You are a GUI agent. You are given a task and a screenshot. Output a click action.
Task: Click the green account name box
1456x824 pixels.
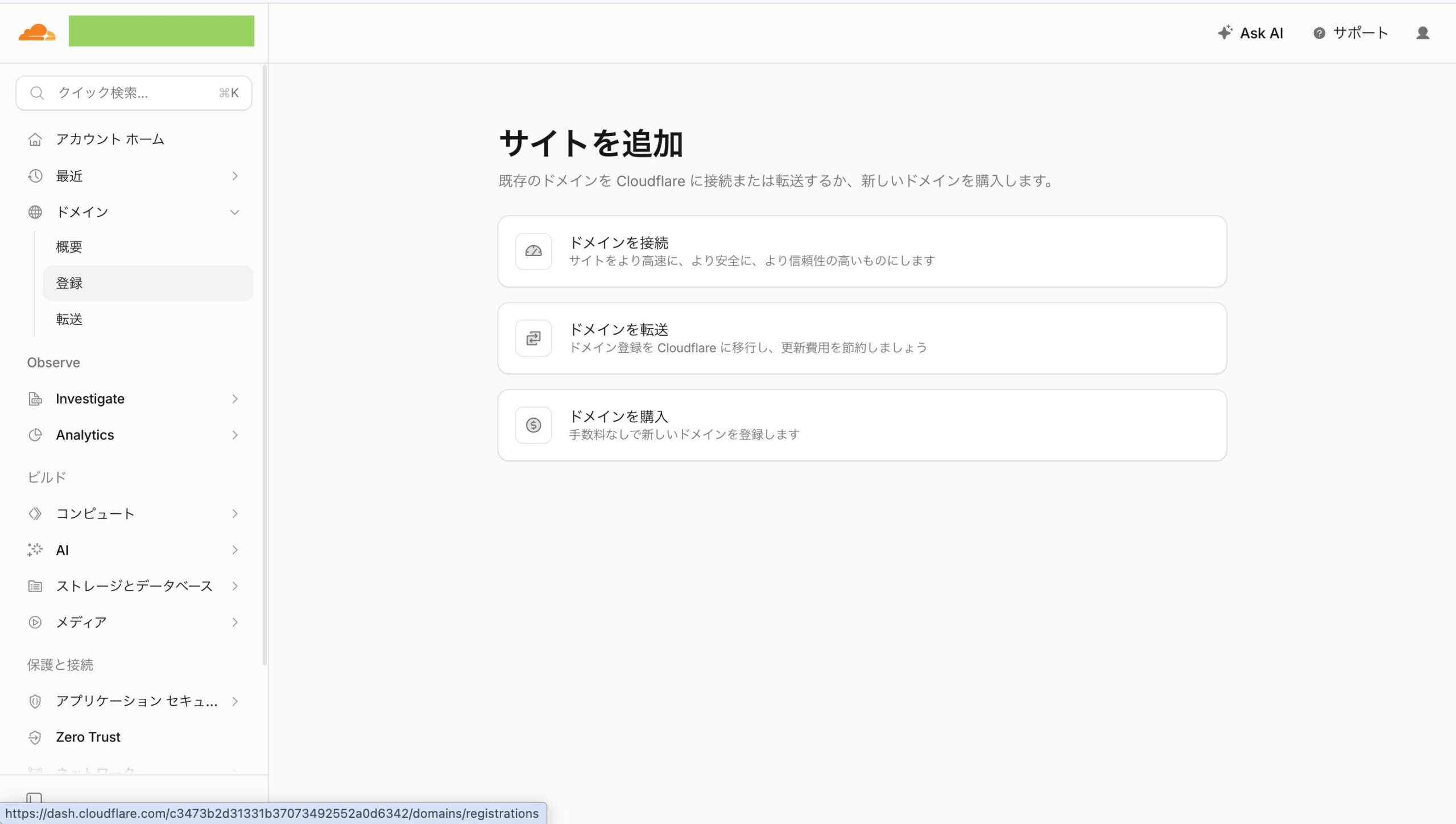pyautogui.click(x=162, y=31)
